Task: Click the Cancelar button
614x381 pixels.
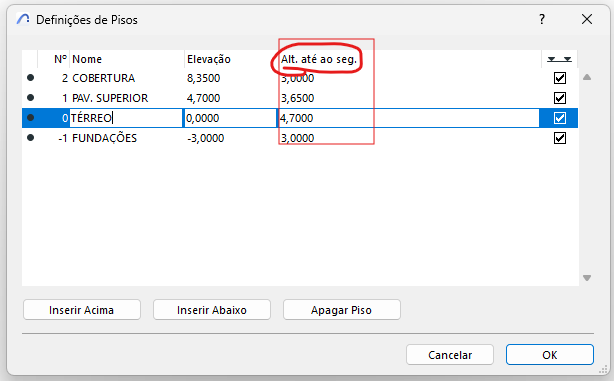Action: (450, 355)
